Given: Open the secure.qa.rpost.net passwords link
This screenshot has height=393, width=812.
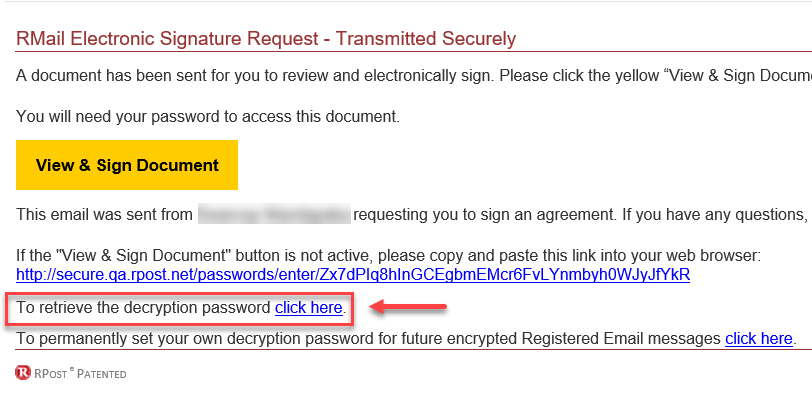Looking at the screenshot, I should 353,274.
